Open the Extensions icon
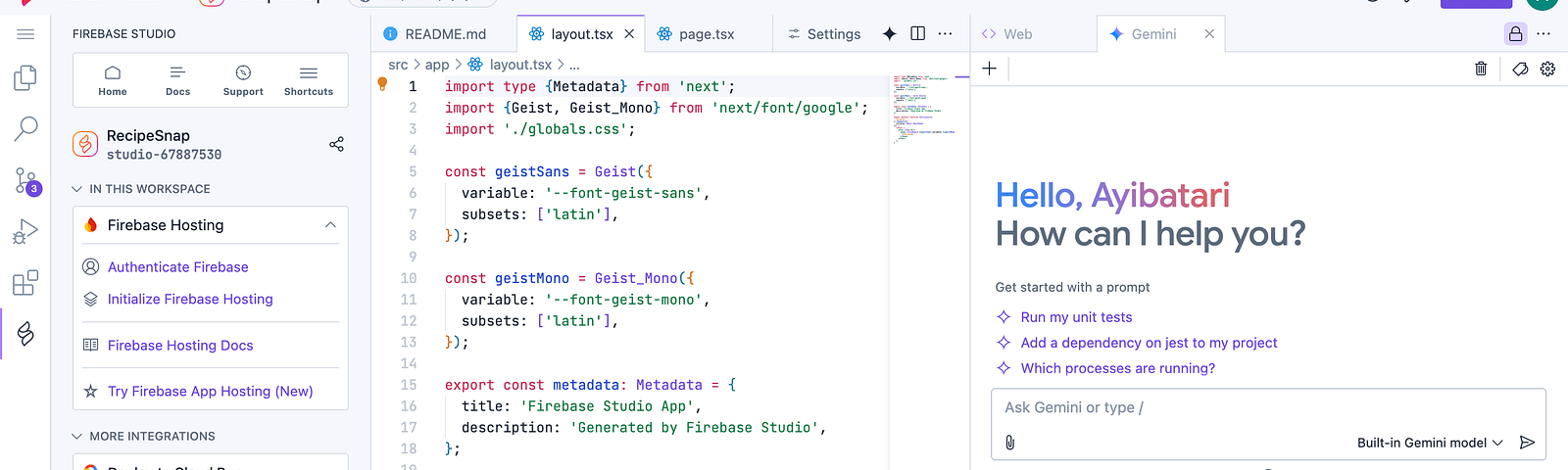 [25, 283]
